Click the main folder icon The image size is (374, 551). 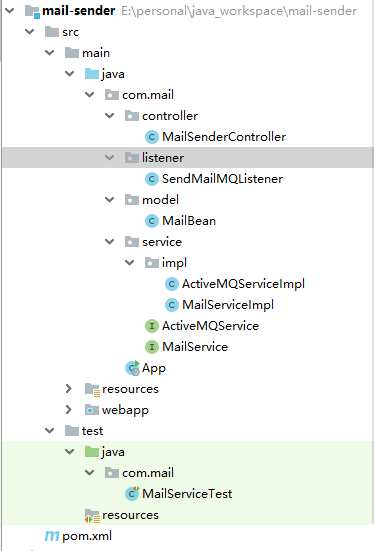[x=72, y=53]
